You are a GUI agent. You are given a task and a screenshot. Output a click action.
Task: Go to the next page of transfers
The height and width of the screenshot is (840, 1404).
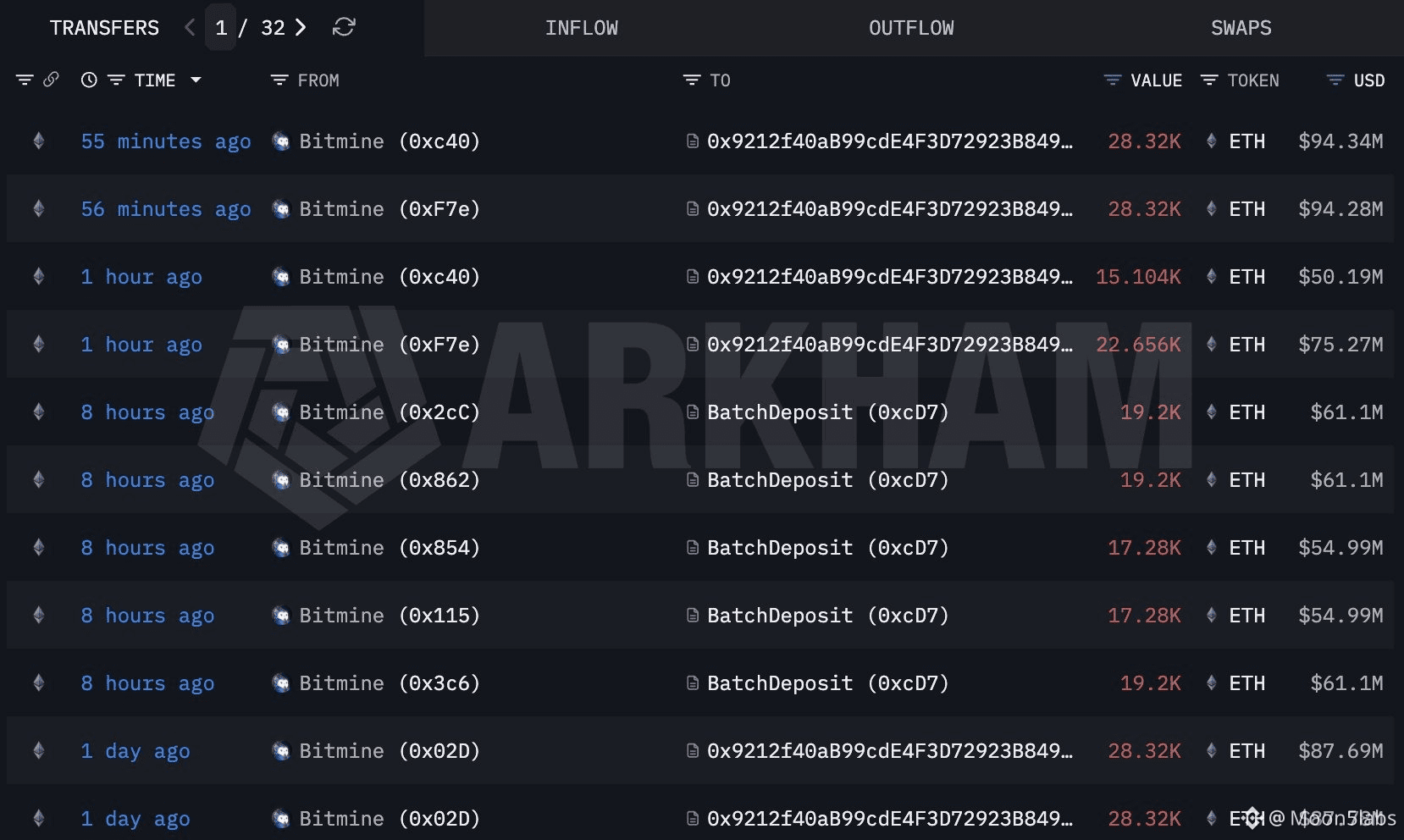(300, 27)
